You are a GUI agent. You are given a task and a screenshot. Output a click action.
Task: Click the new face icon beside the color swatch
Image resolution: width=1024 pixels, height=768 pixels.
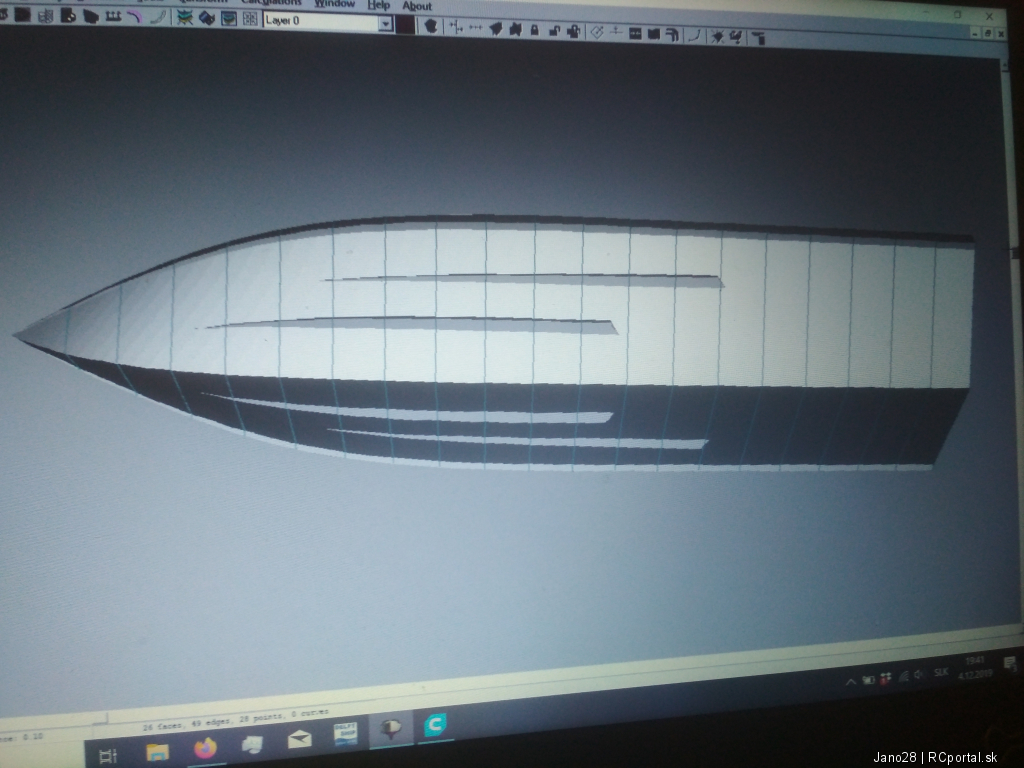coord(430,26)
